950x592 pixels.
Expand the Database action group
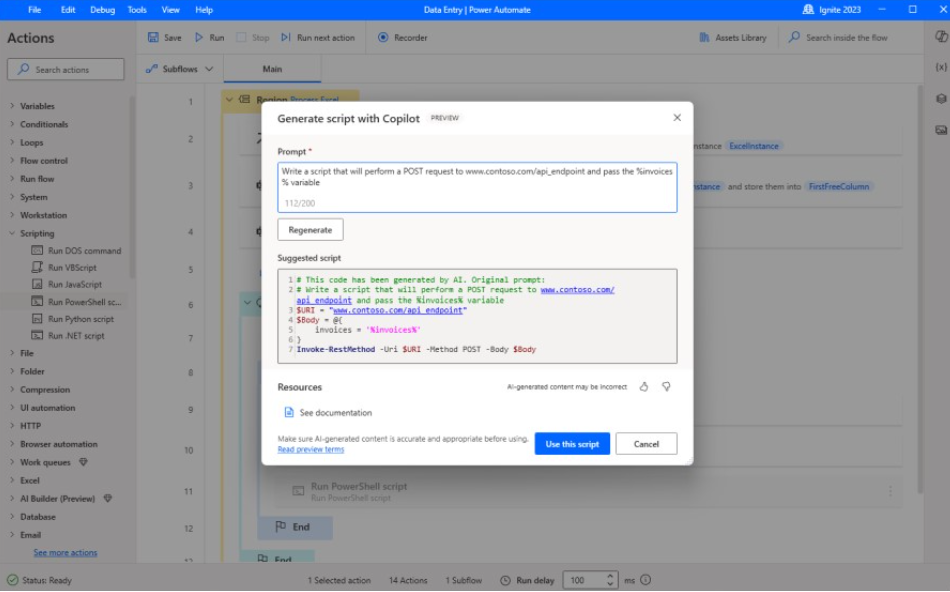12,516
